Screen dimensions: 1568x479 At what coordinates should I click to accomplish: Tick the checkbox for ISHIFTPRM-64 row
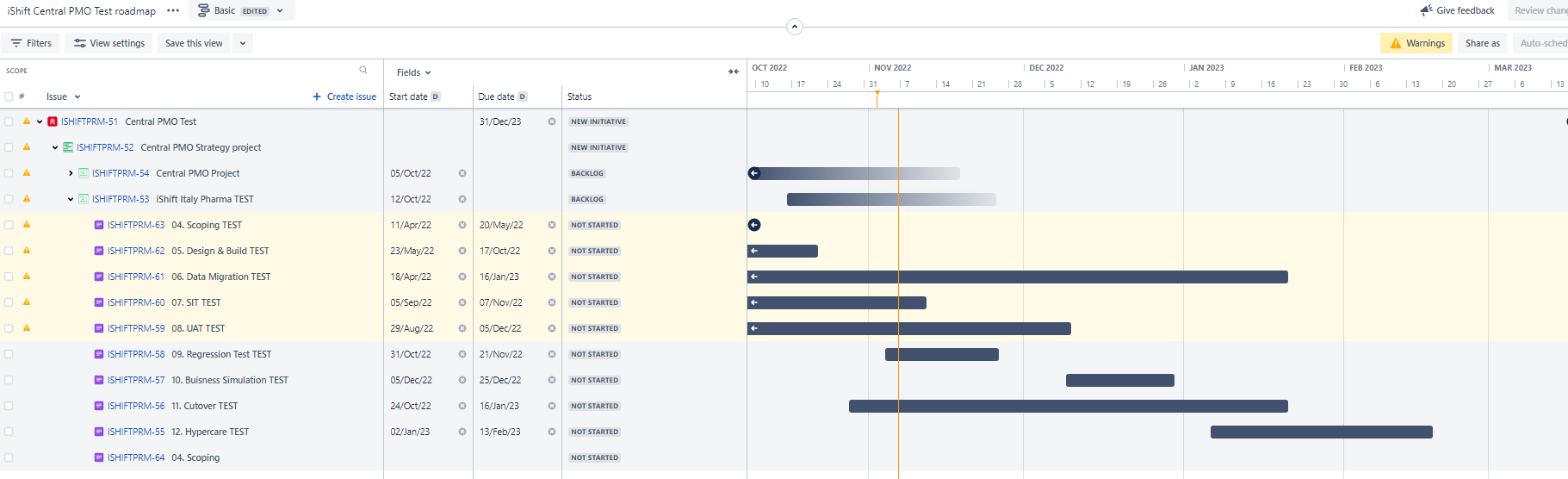click(9, 457)
